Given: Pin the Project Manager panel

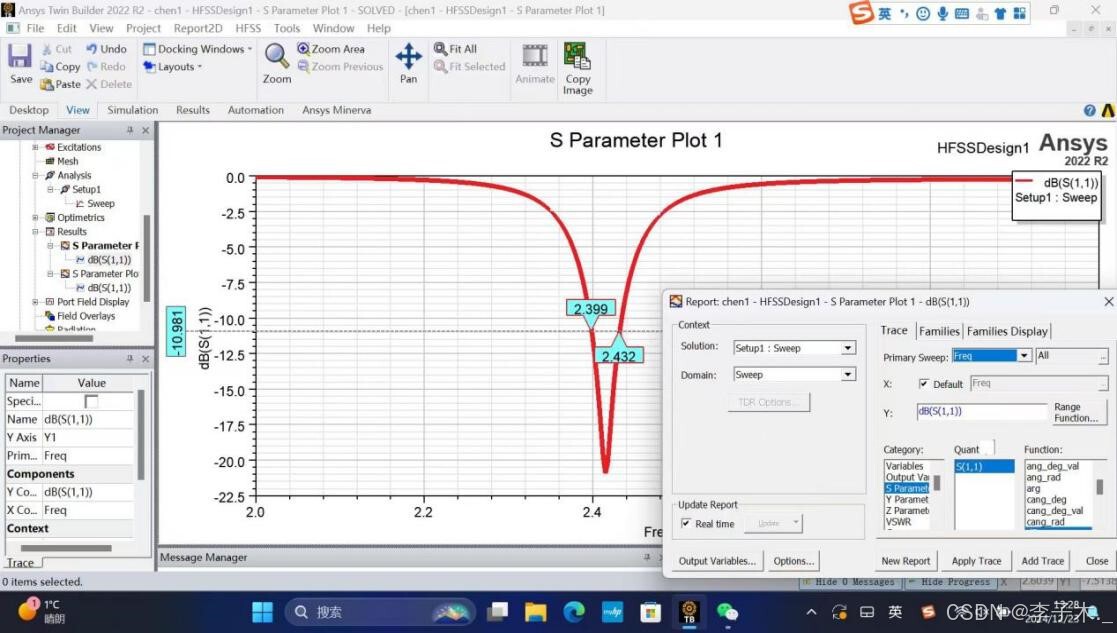Looking at the screenshot, I should [130, 130].
